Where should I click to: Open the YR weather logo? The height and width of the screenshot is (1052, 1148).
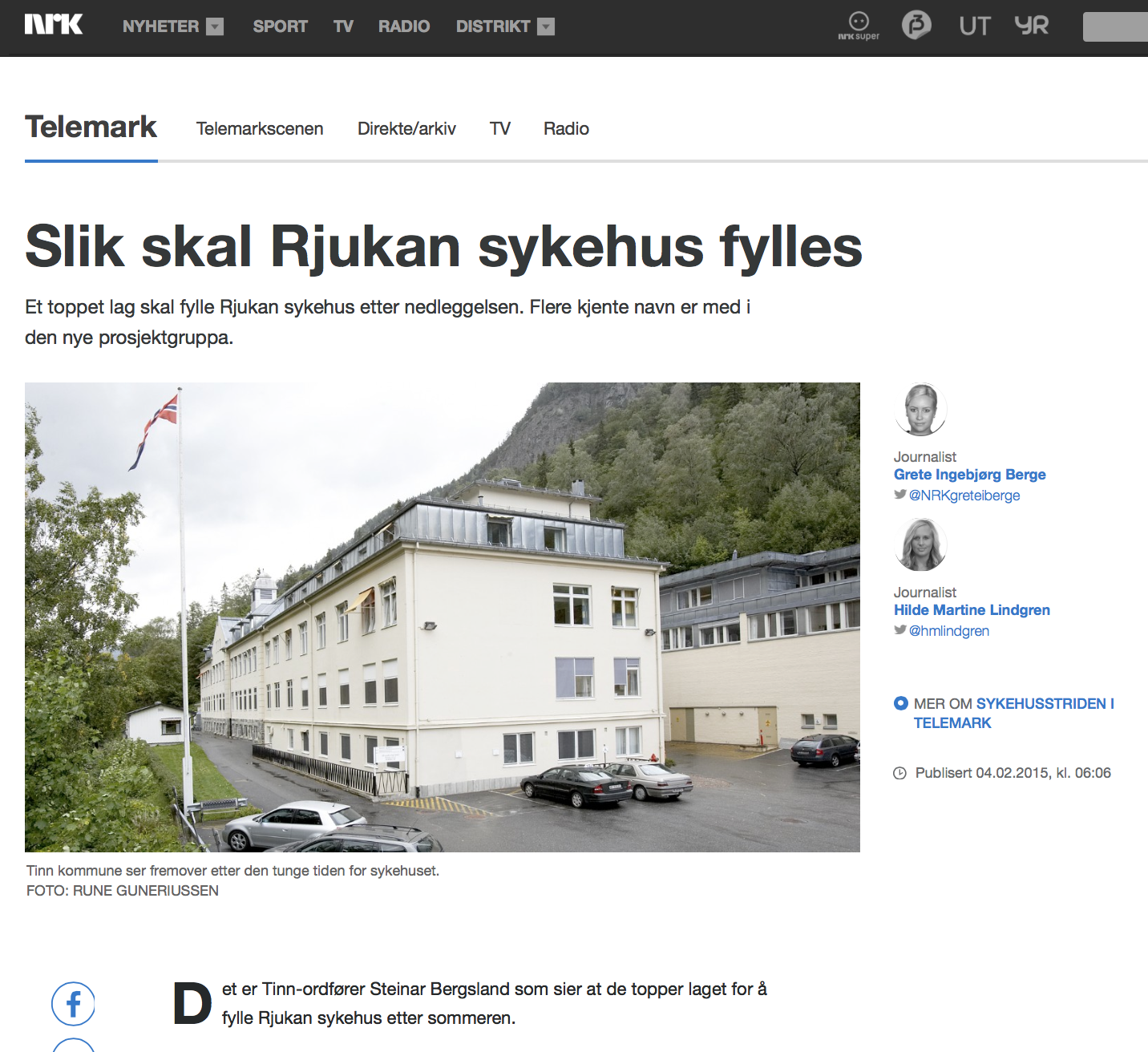1031,26
